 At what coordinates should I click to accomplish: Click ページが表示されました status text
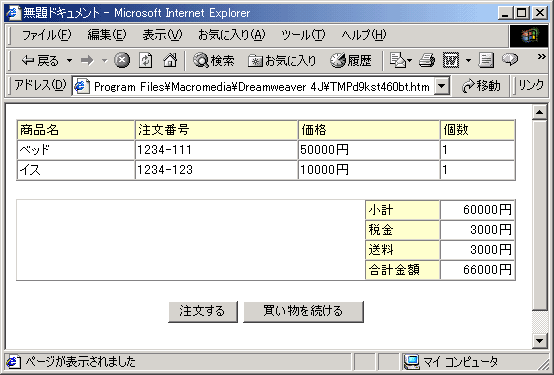(81, 362)
